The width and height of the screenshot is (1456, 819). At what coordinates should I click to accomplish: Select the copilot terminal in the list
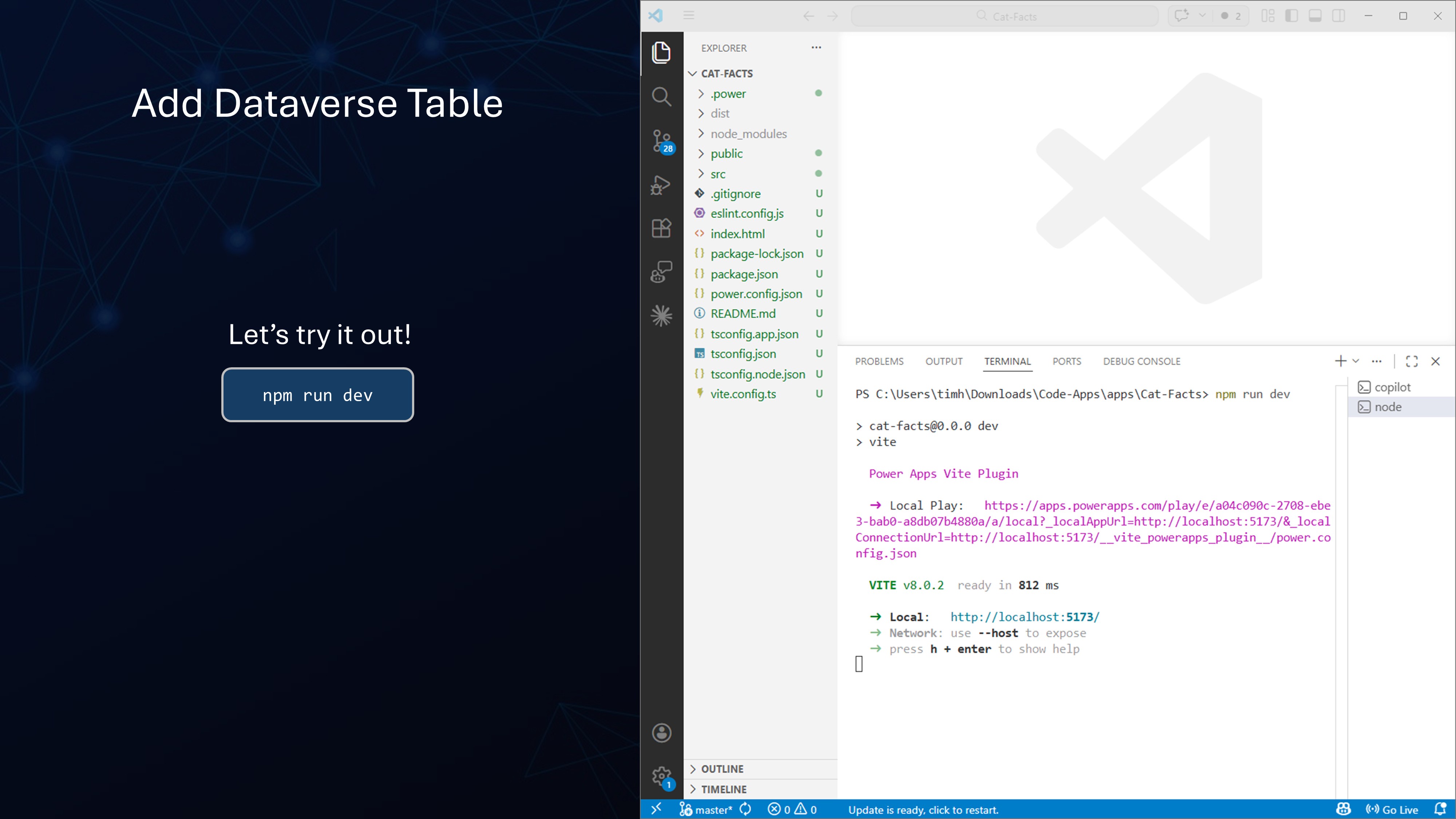tap(1402, 387)
